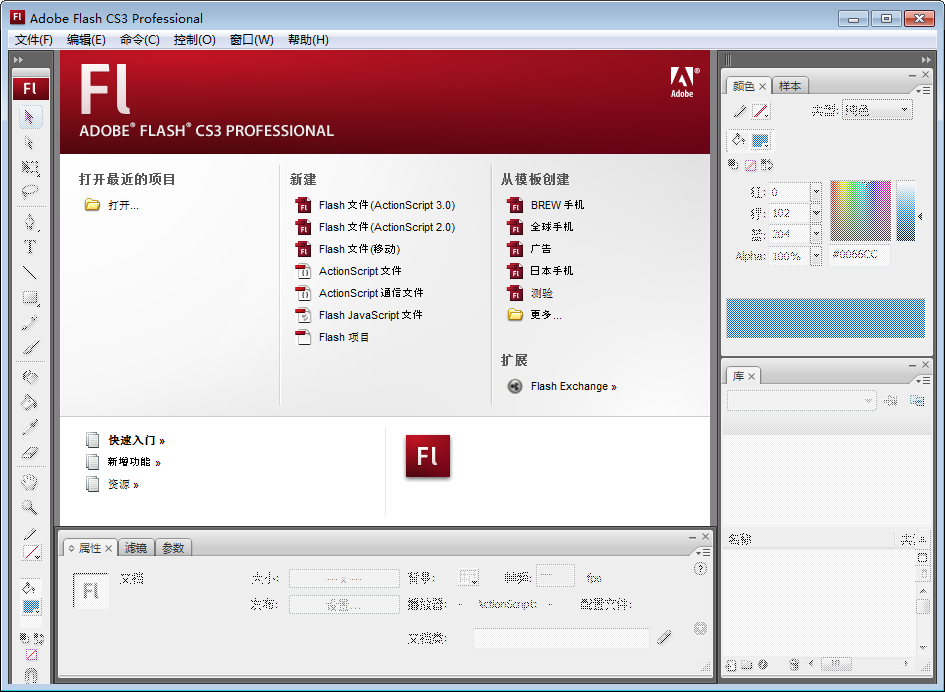This screenshot has height=692, width=945.
Task: Click the delete trash icon in Library
Action: [794, 665]
